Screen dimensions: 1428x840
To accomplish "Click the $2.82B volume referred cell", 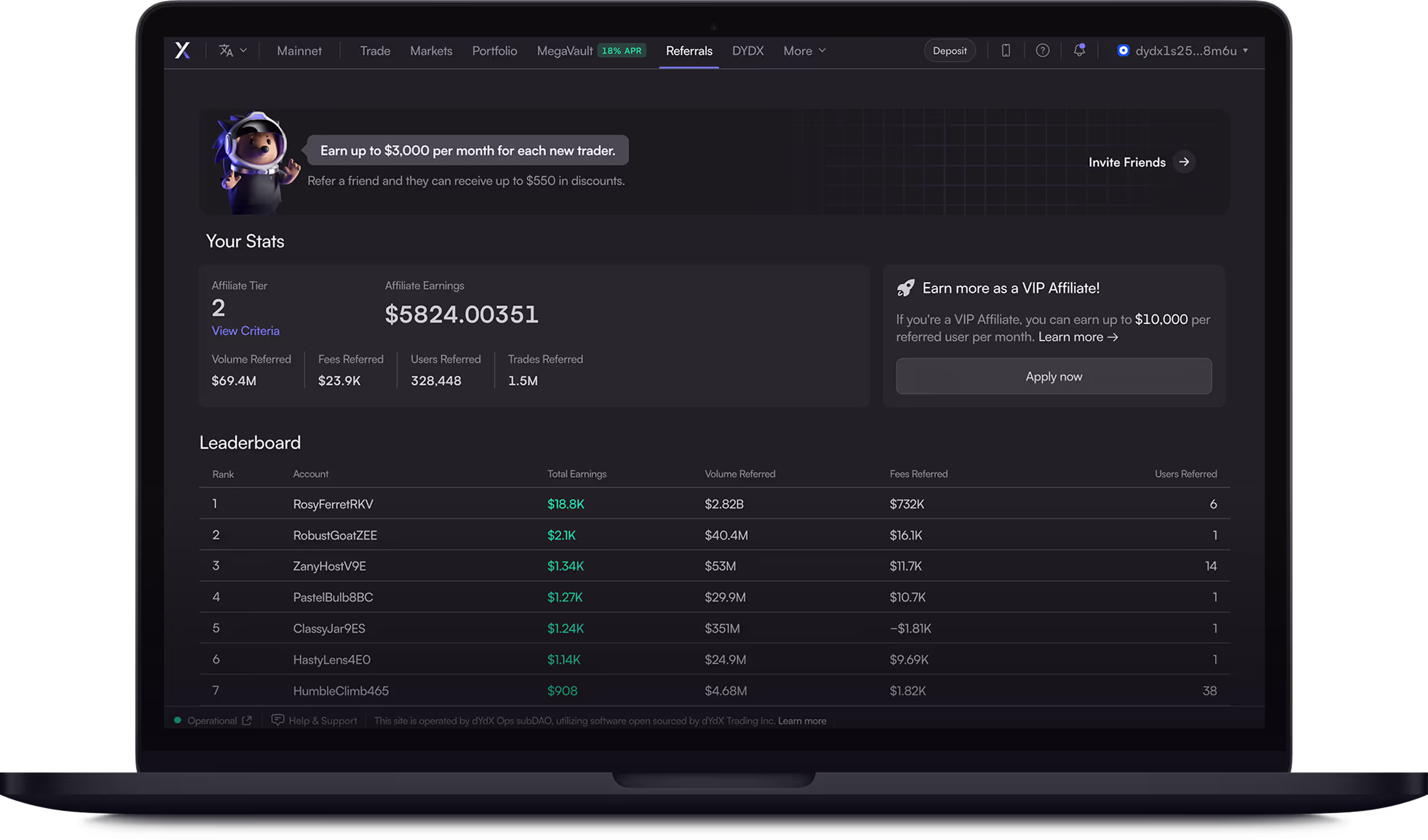I will pos(724,504).
